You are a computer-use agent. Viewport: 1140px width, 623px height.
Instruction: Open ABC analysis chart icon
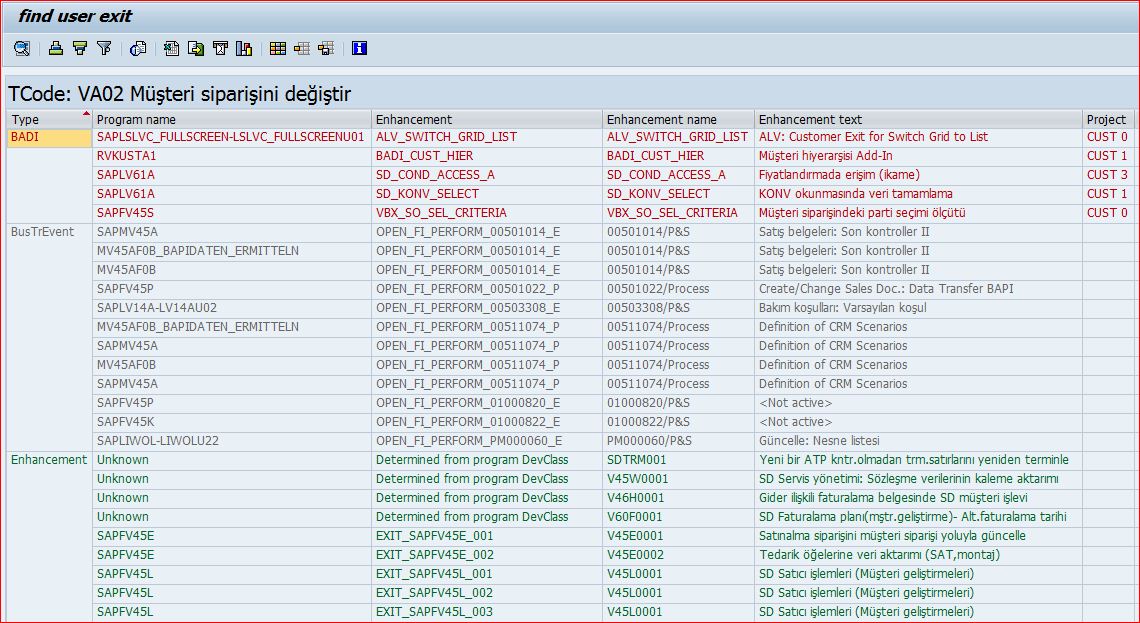(244, 49)
